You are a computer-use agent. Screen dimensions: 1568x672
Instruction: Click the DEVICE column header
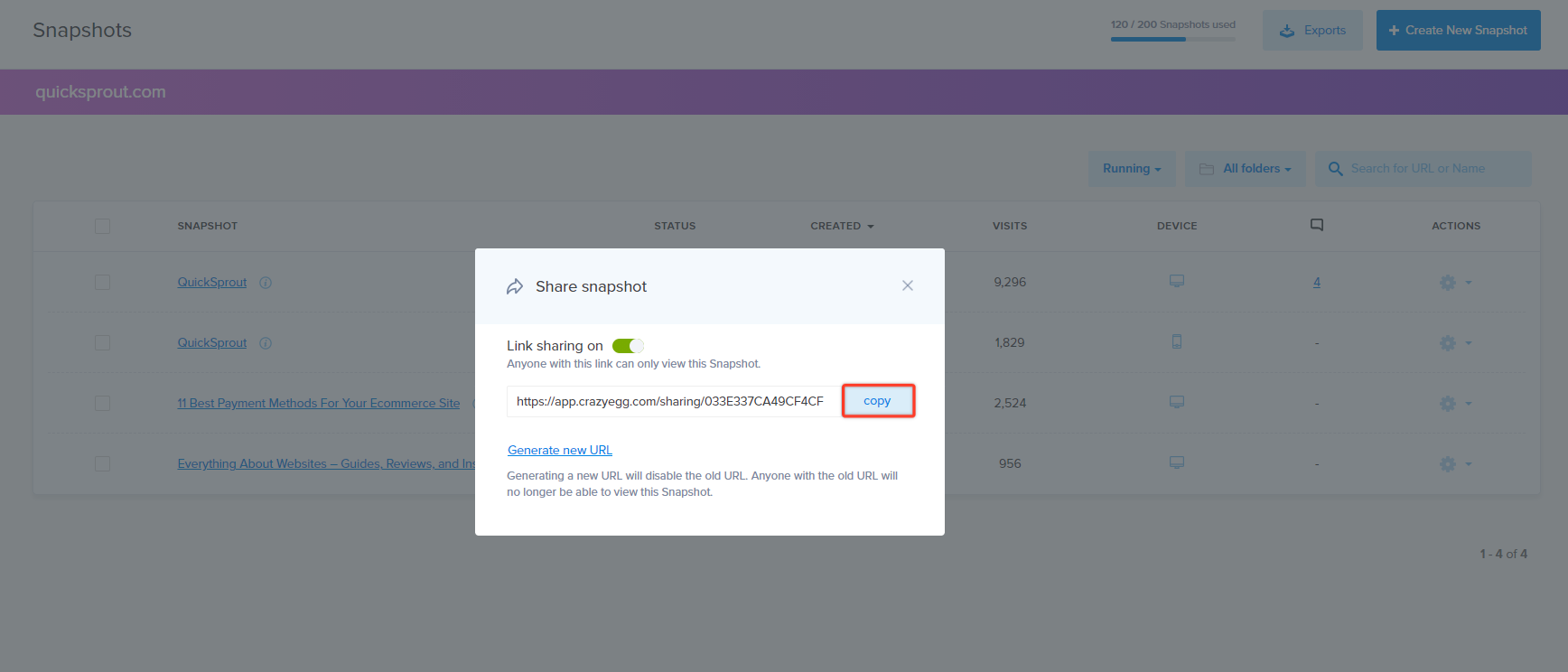point(1177,226)
